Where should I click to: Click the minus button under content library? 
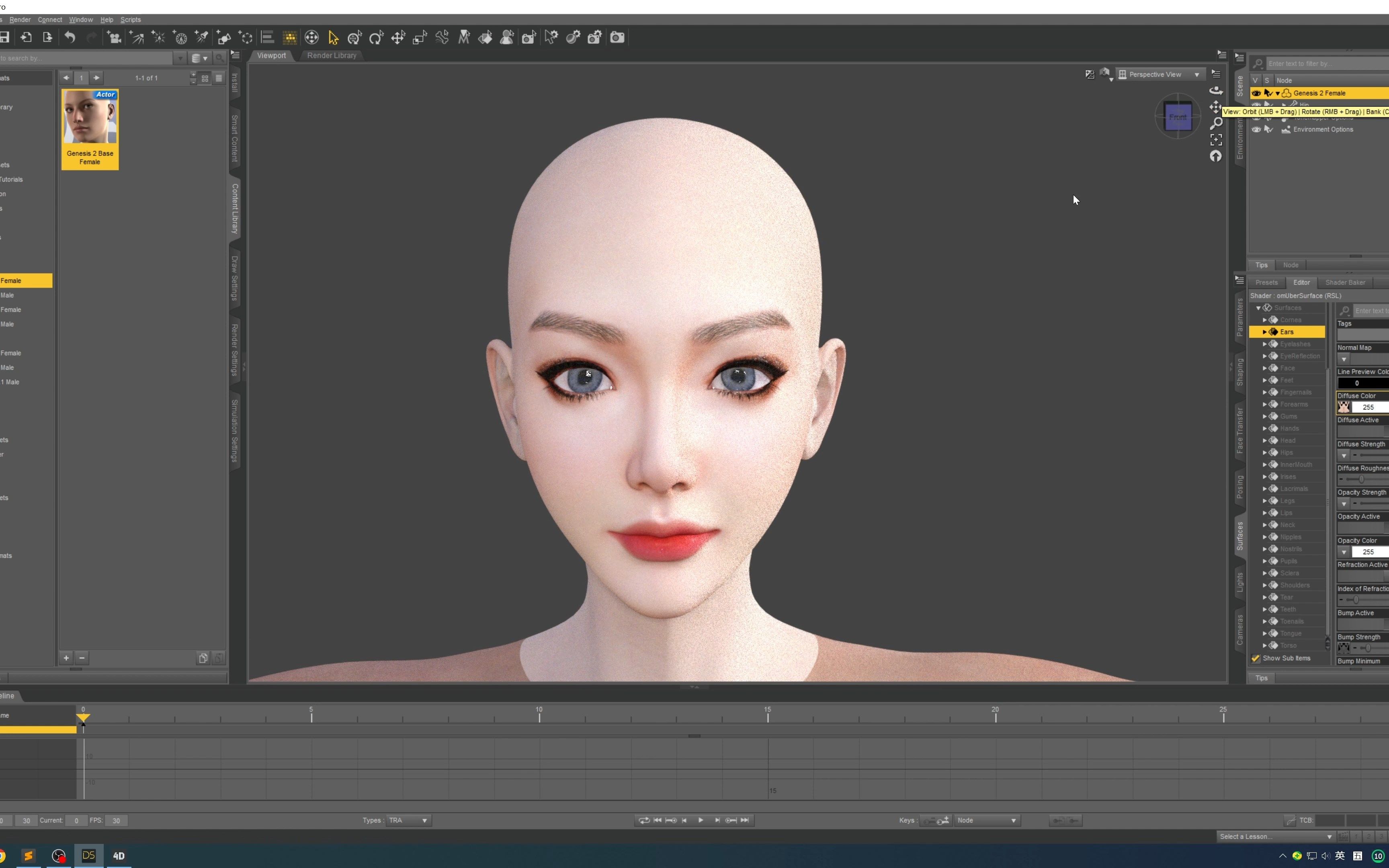click(x=82, y=658)
